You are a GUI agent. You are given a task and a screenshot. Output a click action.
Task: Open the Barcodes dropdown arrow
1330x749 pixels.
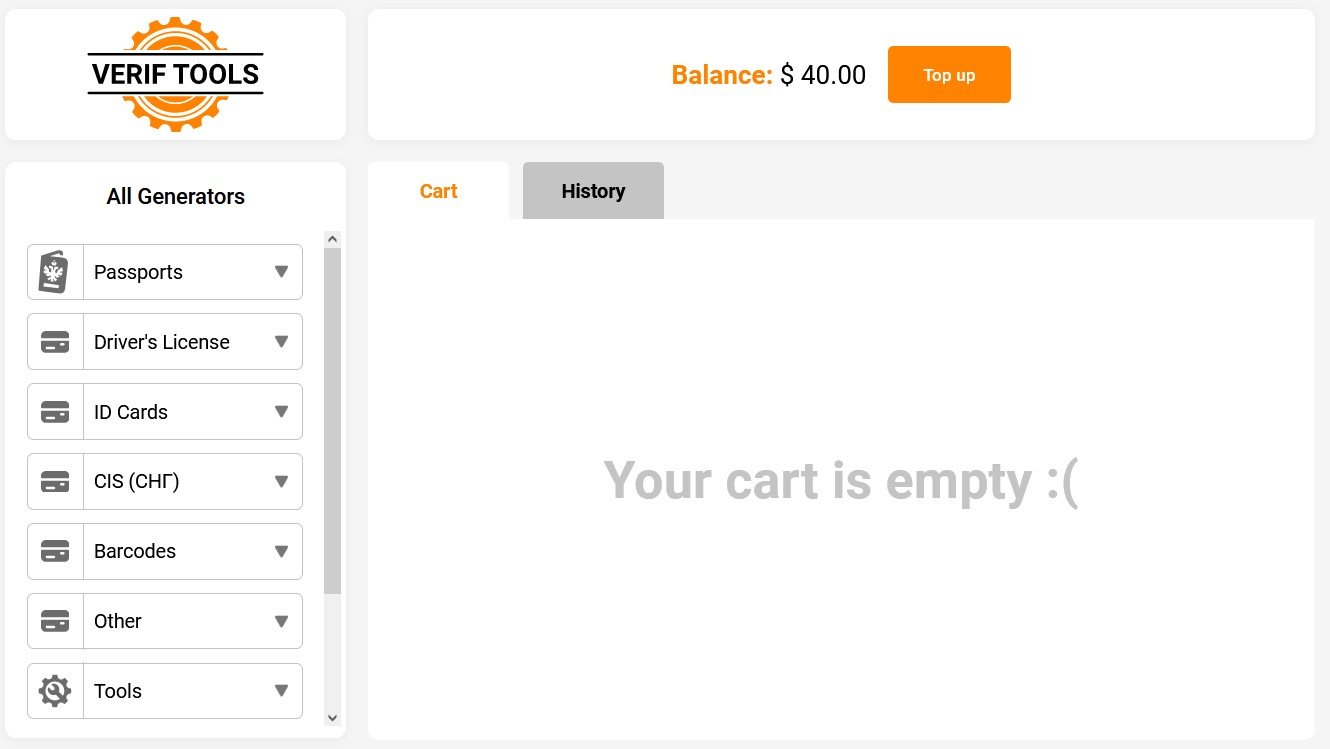coord(281,551)
